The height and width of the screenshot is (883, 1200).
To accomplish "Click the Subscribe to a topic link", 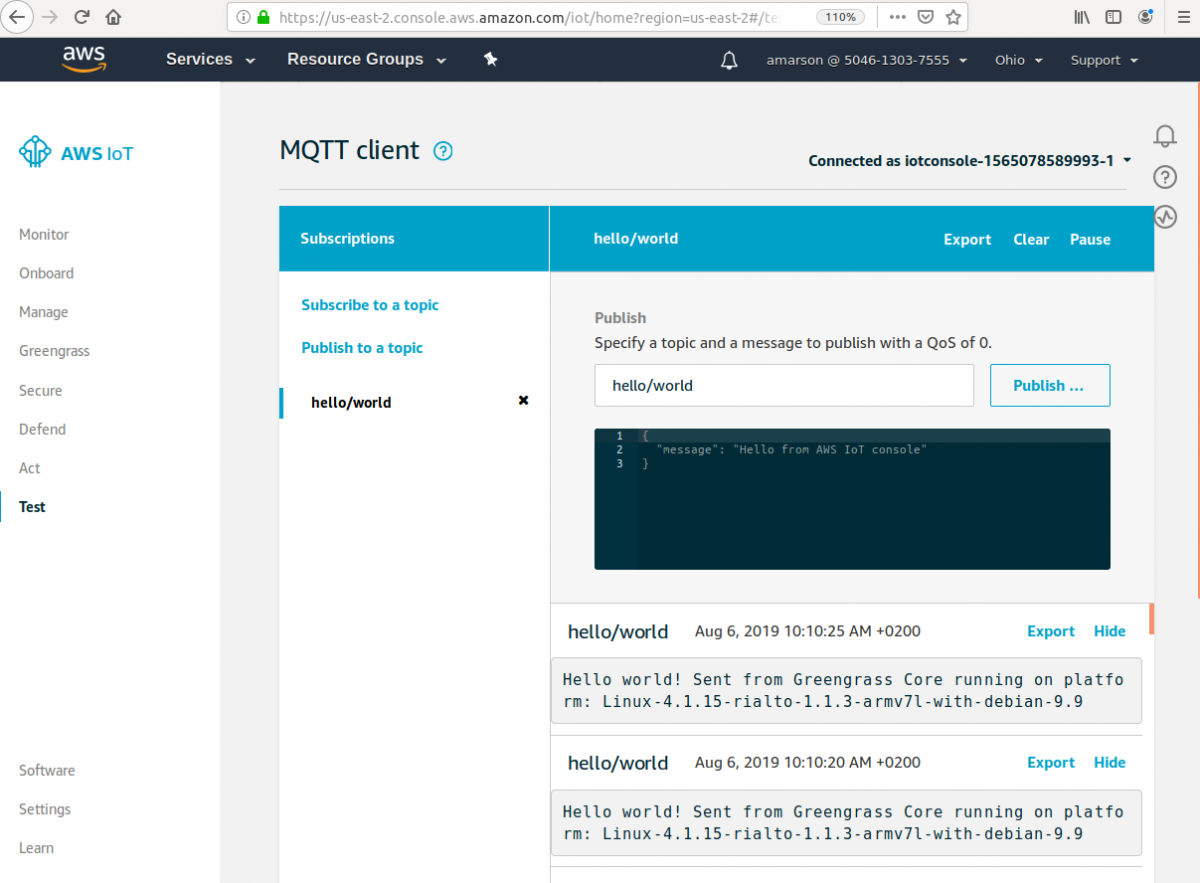I will tap(370, 305).
